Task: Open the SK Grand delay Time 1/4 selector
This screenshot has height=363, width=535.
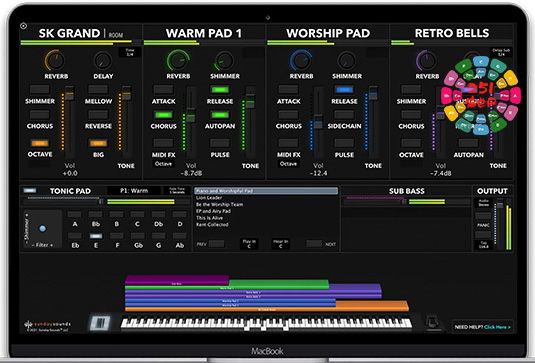Action: coord(130,52)
